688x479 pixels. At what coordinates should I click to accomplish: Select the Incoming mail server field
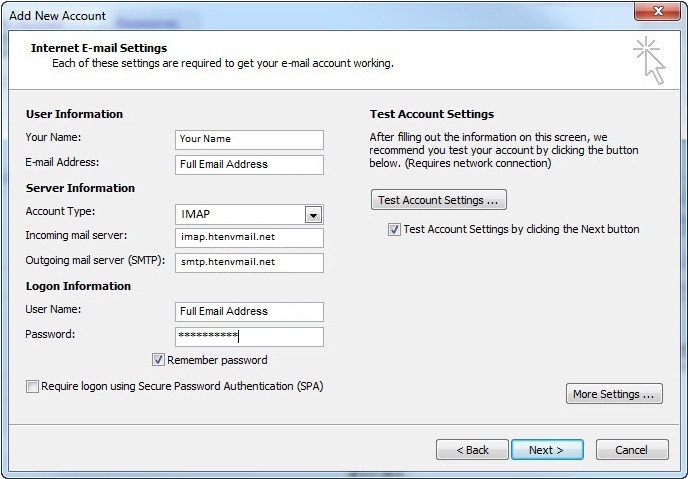249,237
